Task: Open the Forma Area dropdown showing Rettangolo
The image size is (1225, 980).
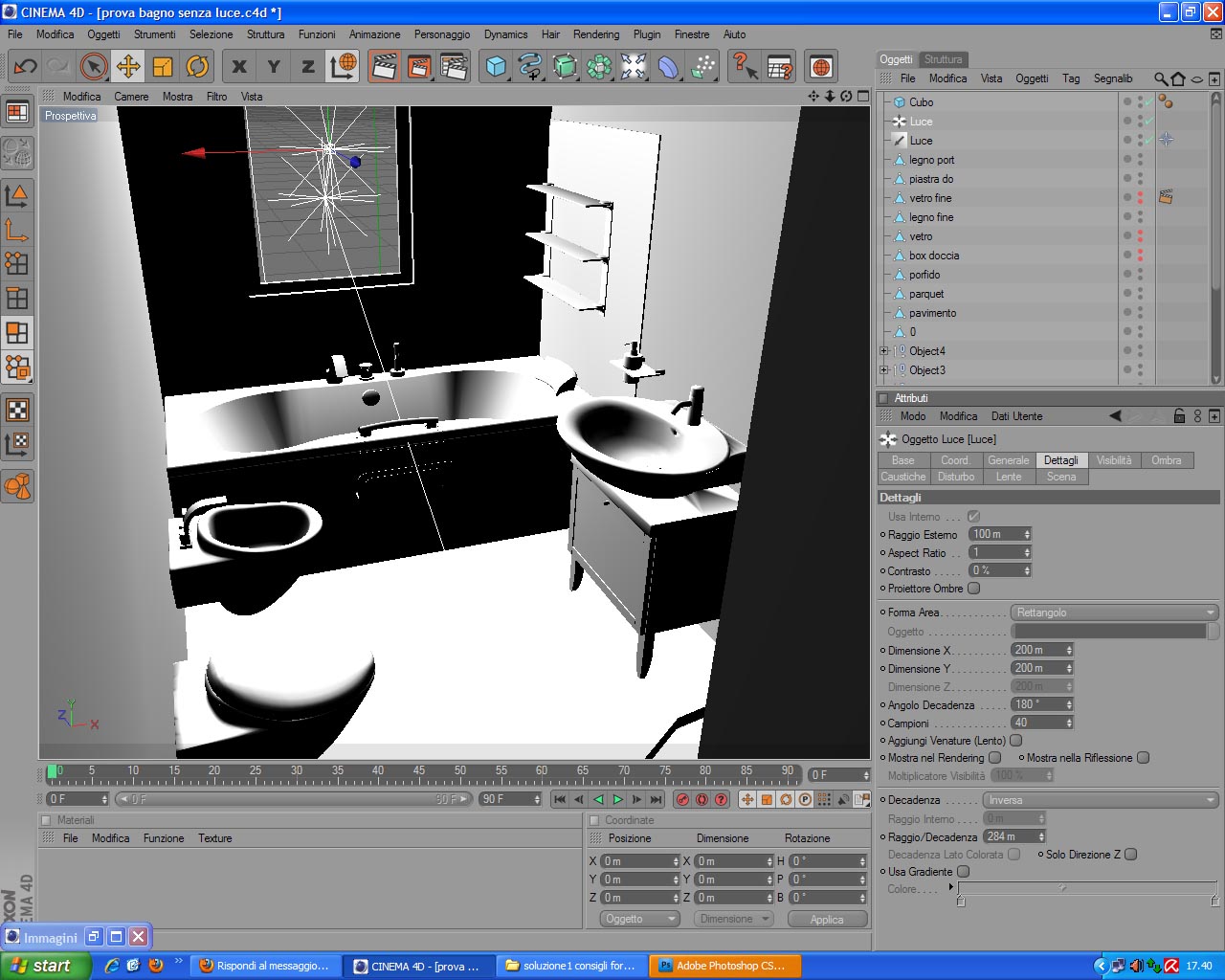Action: click(1115, 612)
